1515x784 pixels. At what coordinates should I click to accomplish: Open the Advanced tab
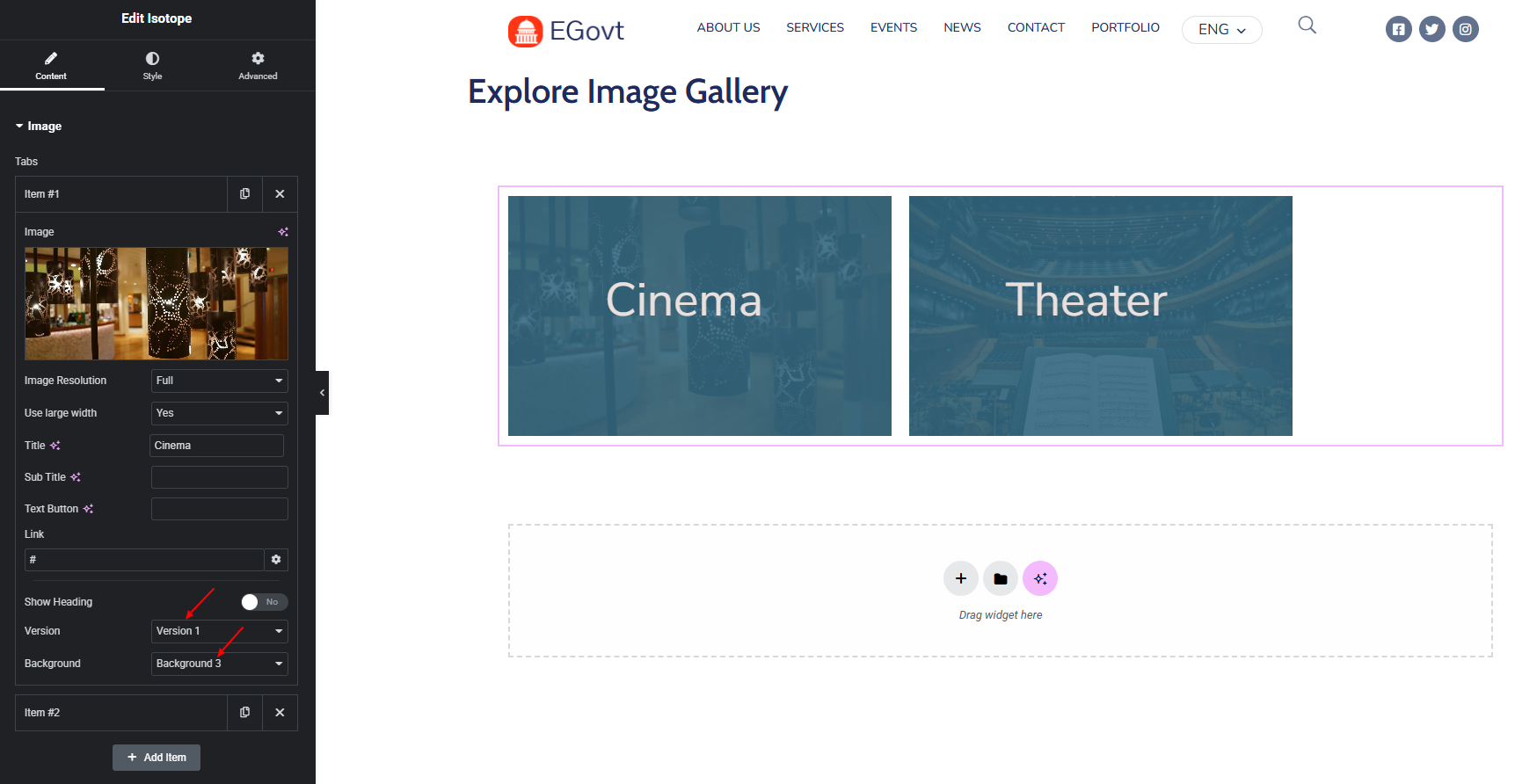coord(258,66)
